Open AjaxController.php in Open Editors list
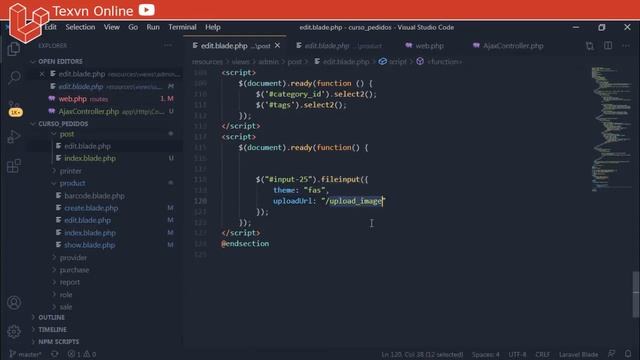 [89, 111]
